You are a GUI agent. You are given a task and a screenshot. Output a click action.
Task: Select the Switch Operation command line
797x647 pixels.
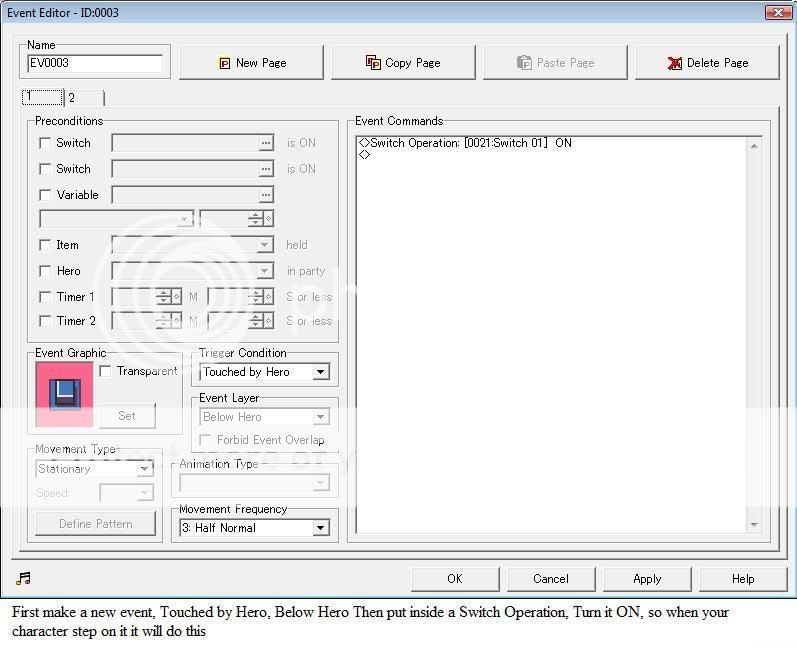pyautogui.click(x=470, y=143)
